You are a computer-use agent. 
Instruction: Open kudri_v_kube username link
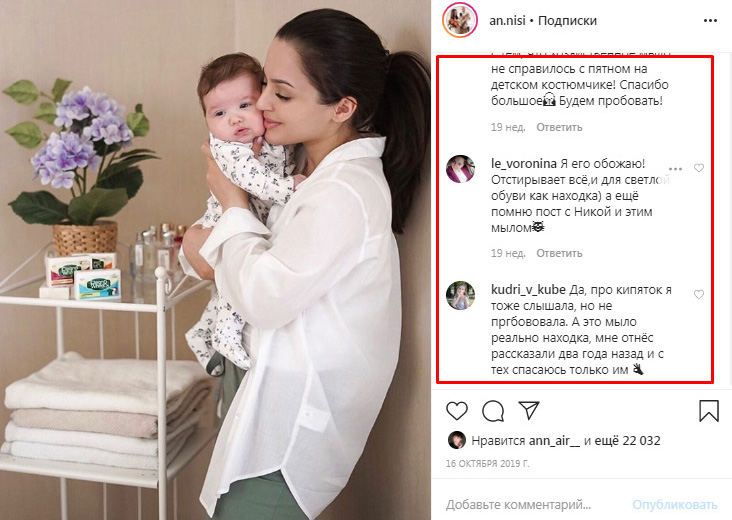point(528,290)
